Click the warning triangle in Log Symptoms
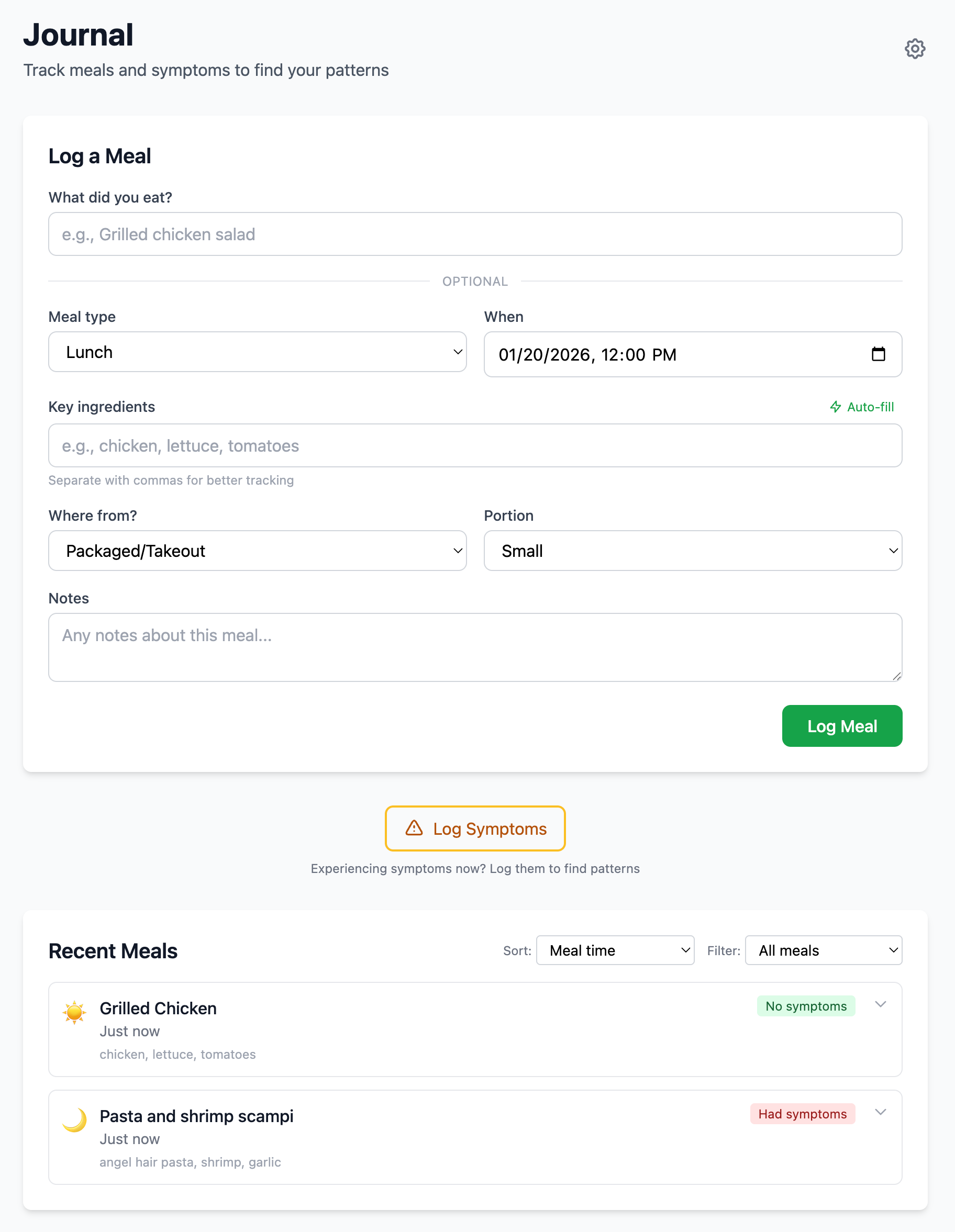Image resolution: width=955 pixels, height=1232 pixels. pyautogui.click(x=414, y=828)
